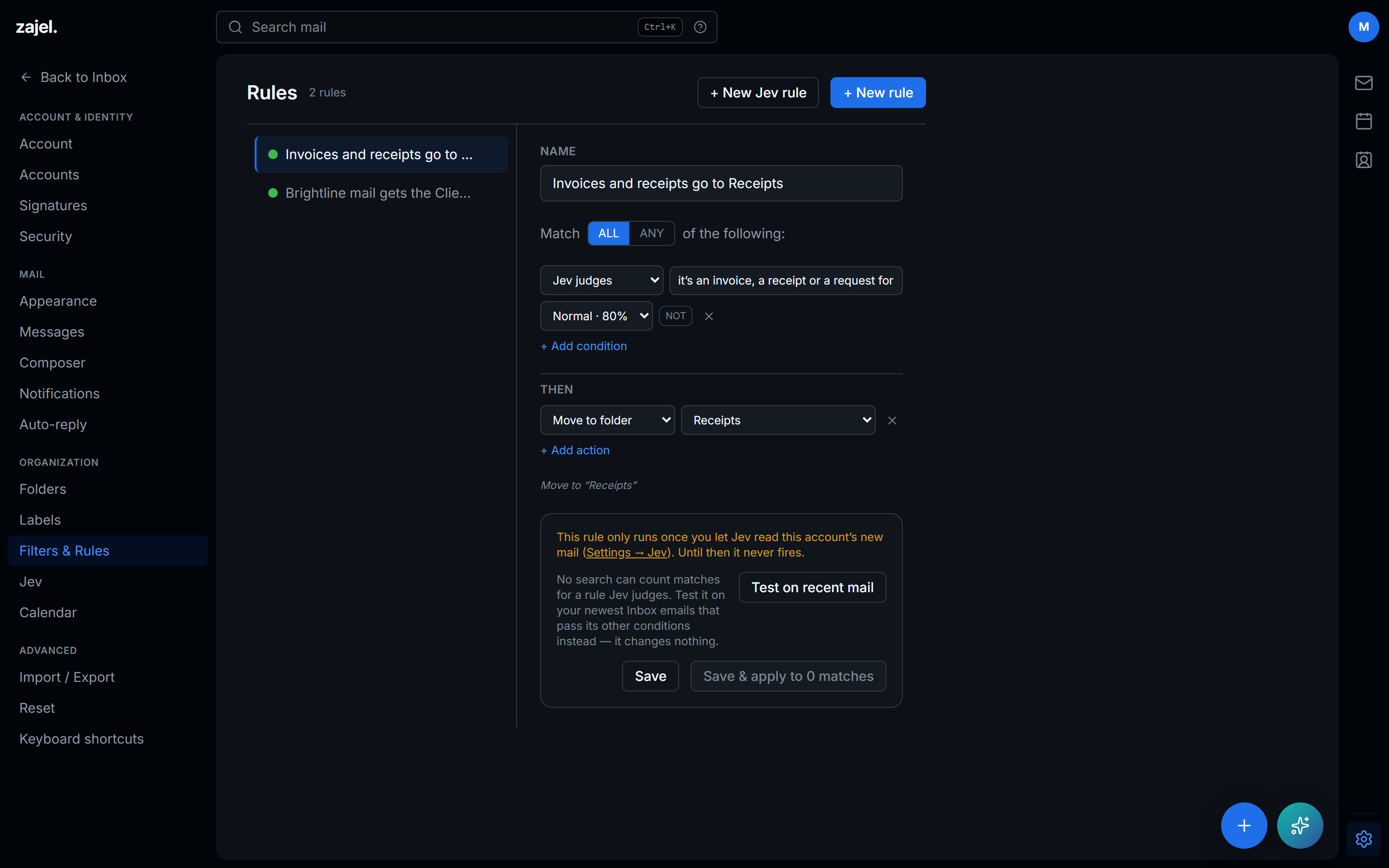The width and height of the screenshot is (1389, 868).
Task: Open the Move to folder action dropdown
Action: click(607, 420)
